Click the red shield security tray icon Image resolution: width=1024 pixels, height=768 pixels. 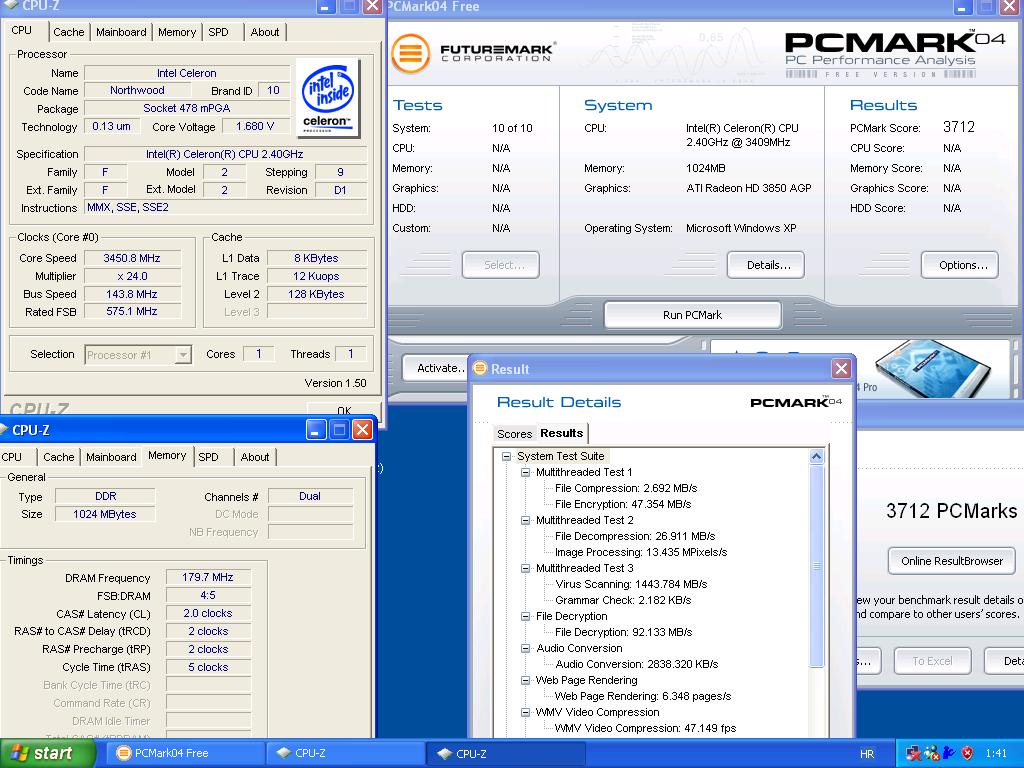pos(967,754)
